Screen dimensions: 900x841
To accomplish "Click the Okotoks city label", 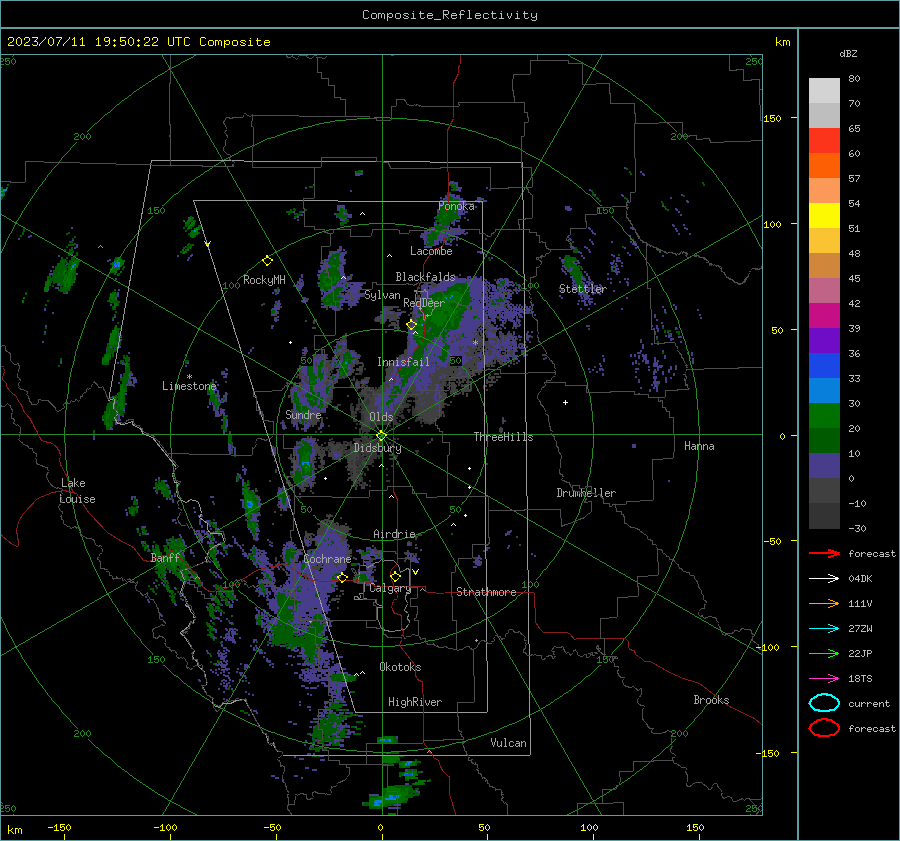I will pos(400,667).
